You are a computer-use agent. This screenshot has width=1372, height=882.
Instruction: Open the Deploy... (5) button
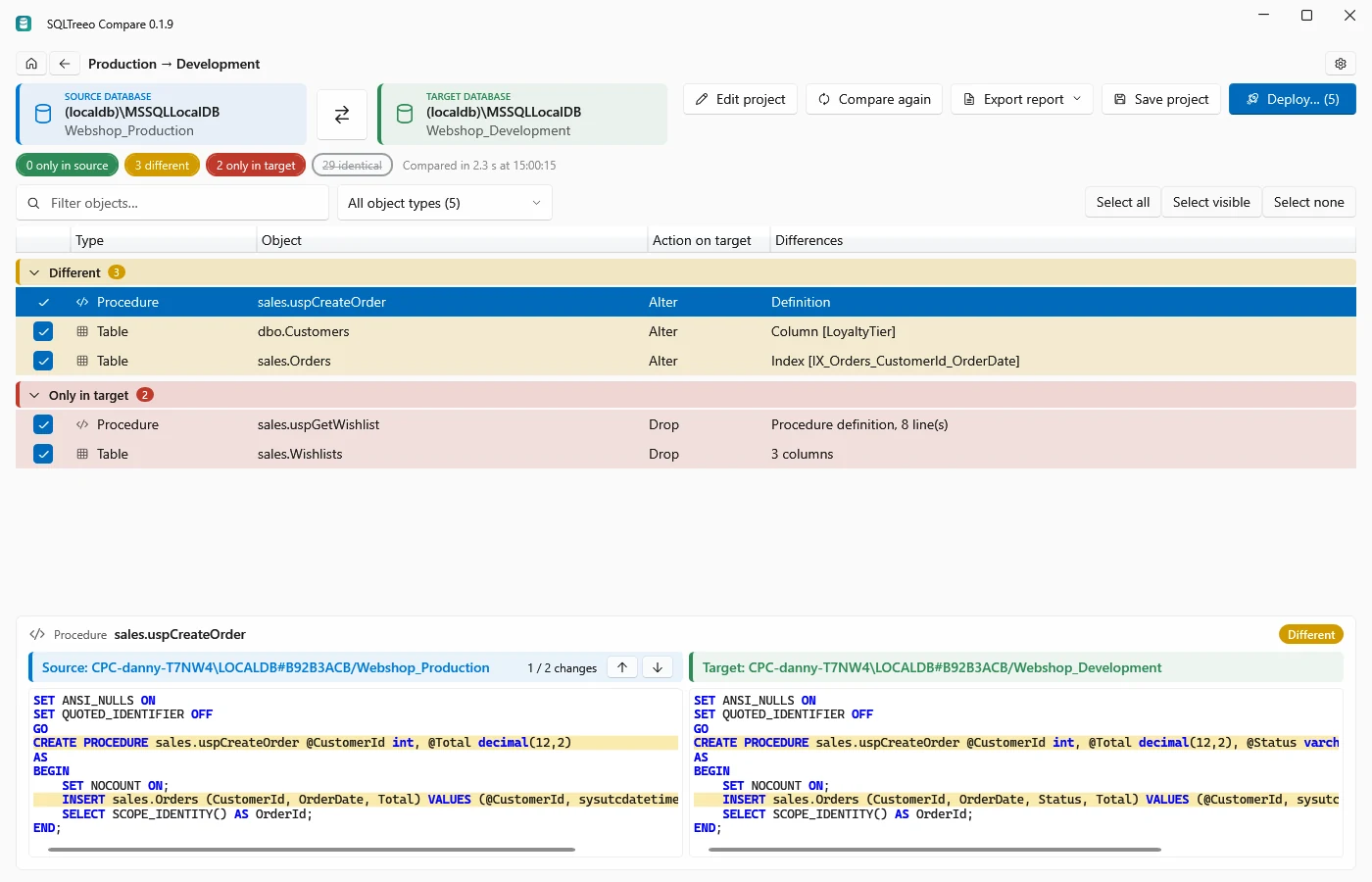pyautogui.click(x=1292, y=99)
